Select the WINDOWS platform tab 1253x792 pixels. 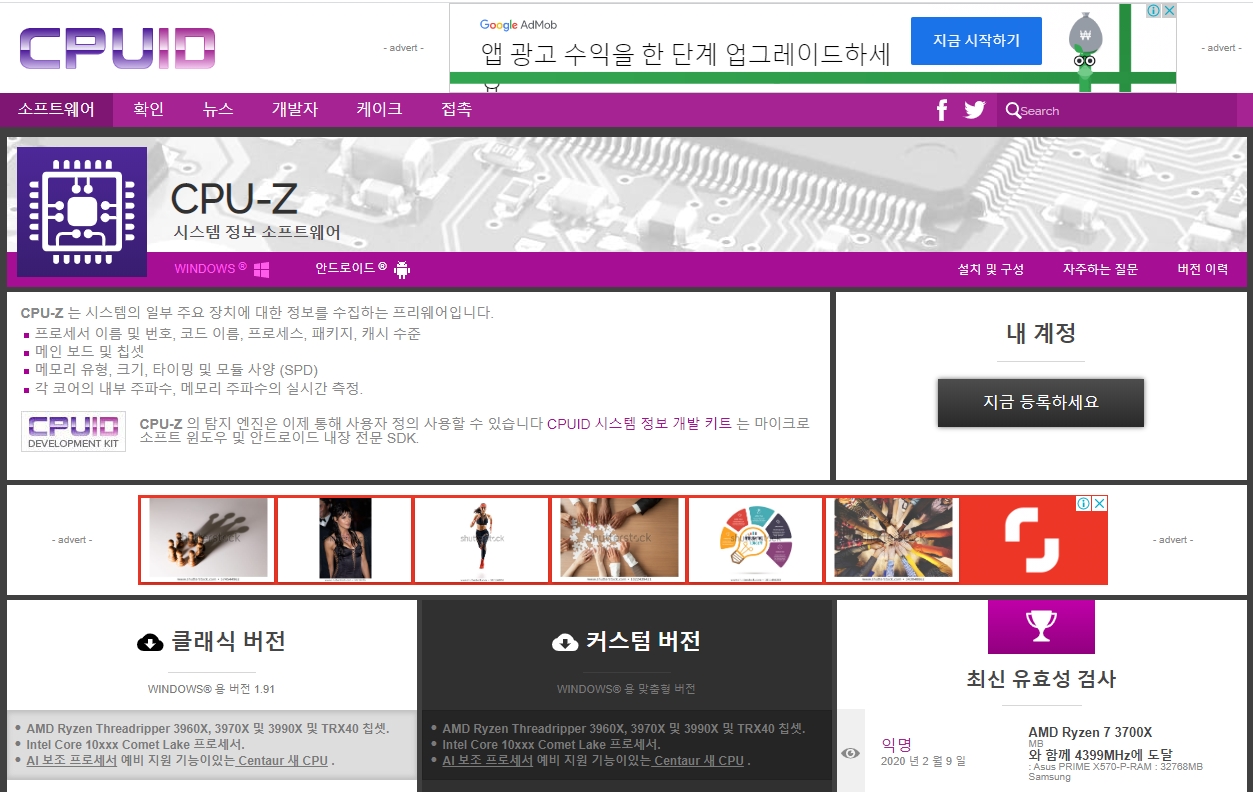click(222, 270)
